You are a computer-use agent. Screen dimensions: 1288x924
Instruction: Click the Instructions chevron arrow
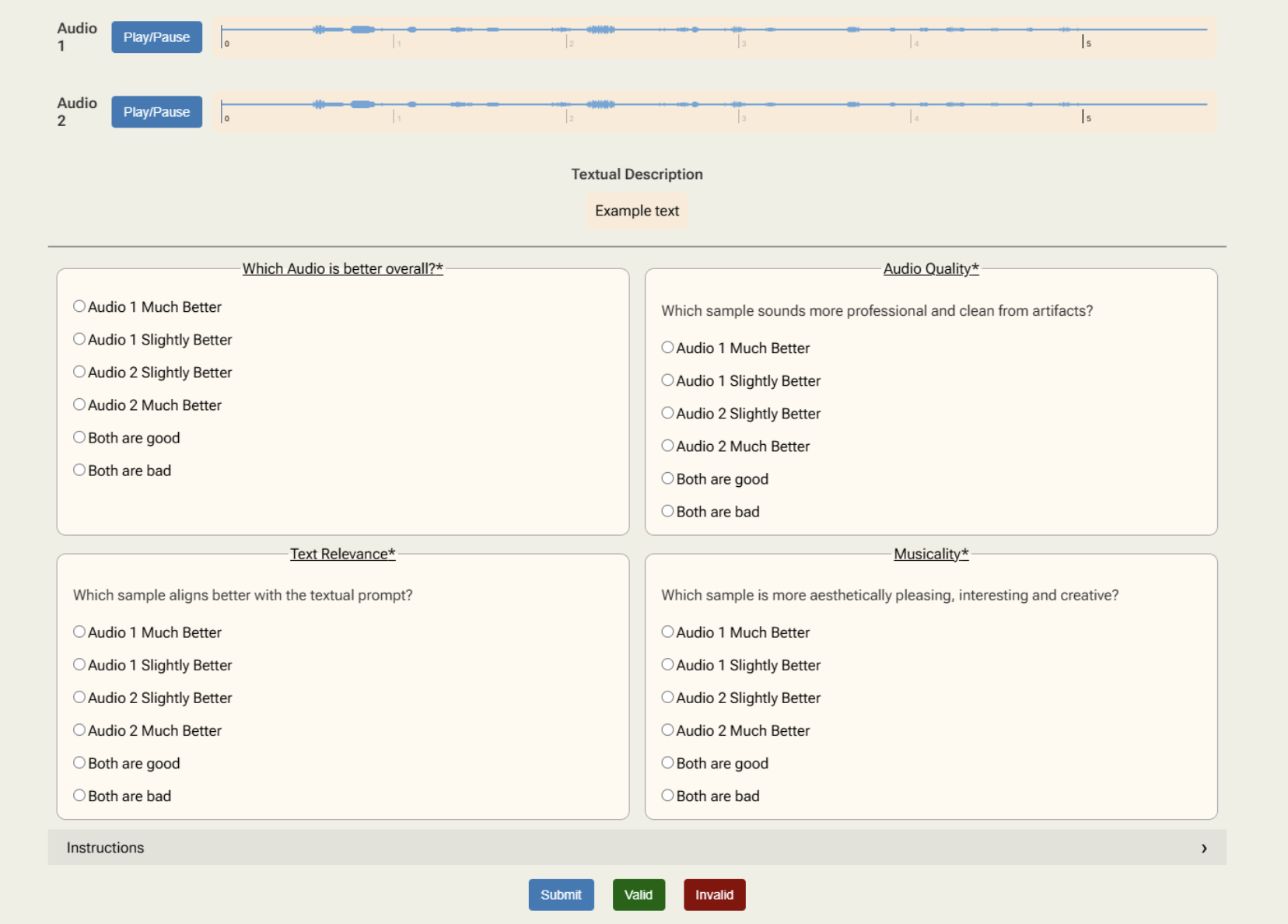tap(1204, 848)
